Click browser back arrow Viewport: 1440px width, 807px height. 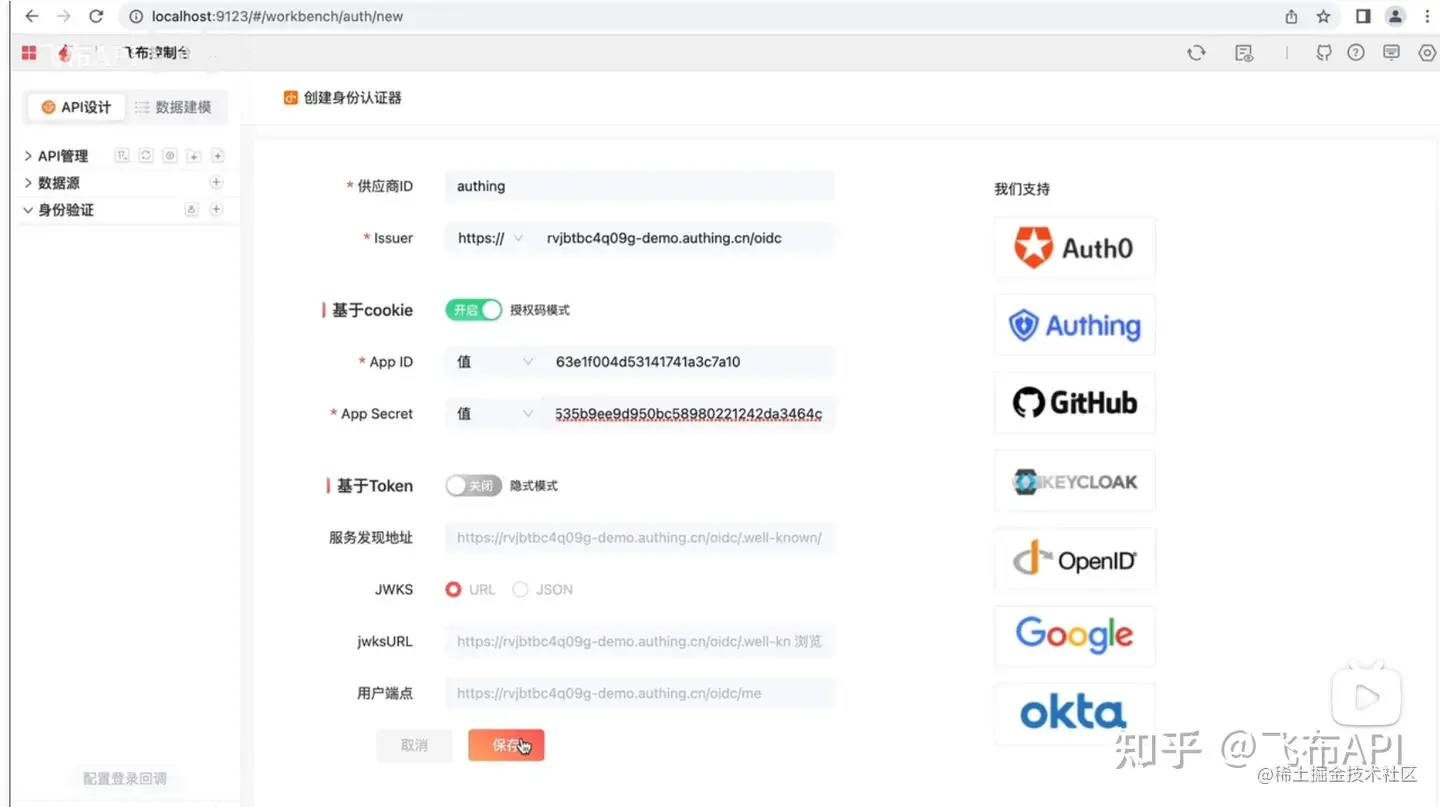(x=31, y=16)
